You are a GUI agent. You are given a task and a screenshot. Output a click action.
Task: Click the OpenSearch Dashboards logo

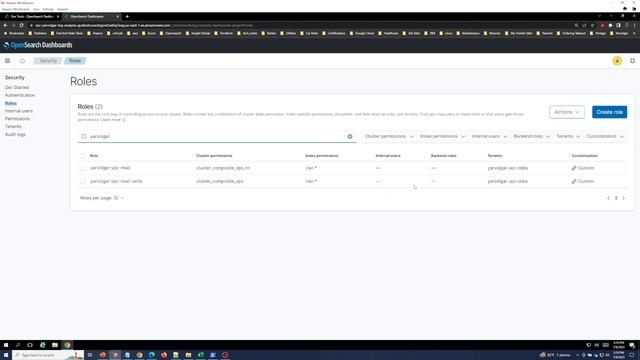tap(38, 45)
